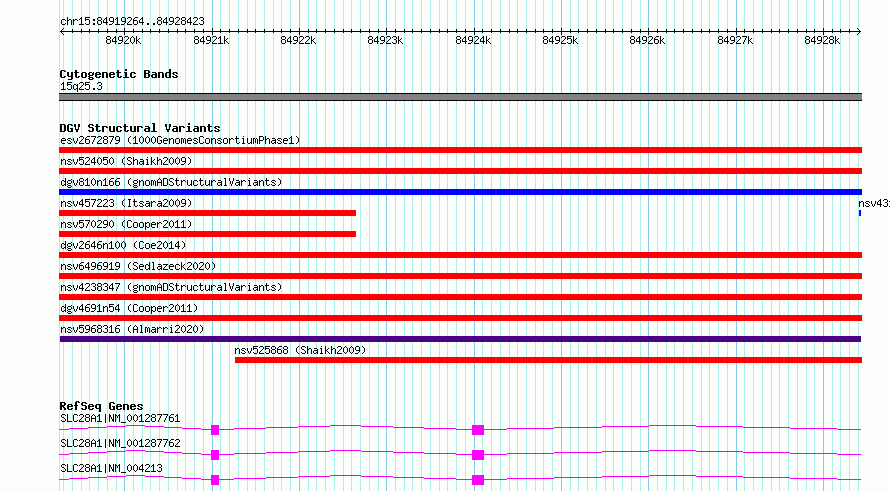Click the Cytogenetic Bands track title
Screen dimensions: 890x491
tap(119, 74)
